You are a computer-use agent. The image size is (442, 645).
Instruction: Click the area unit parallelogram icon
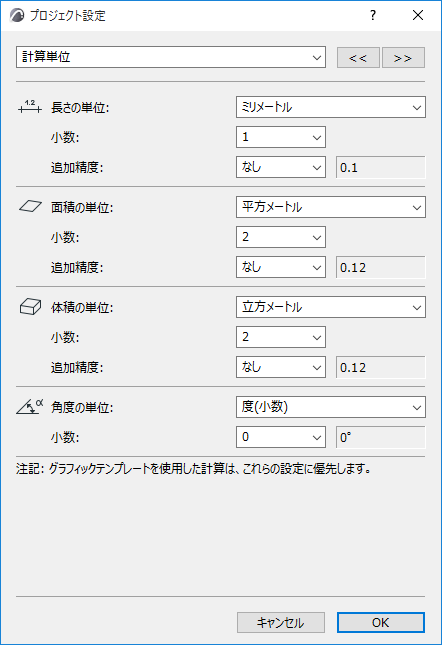point(30,206)
